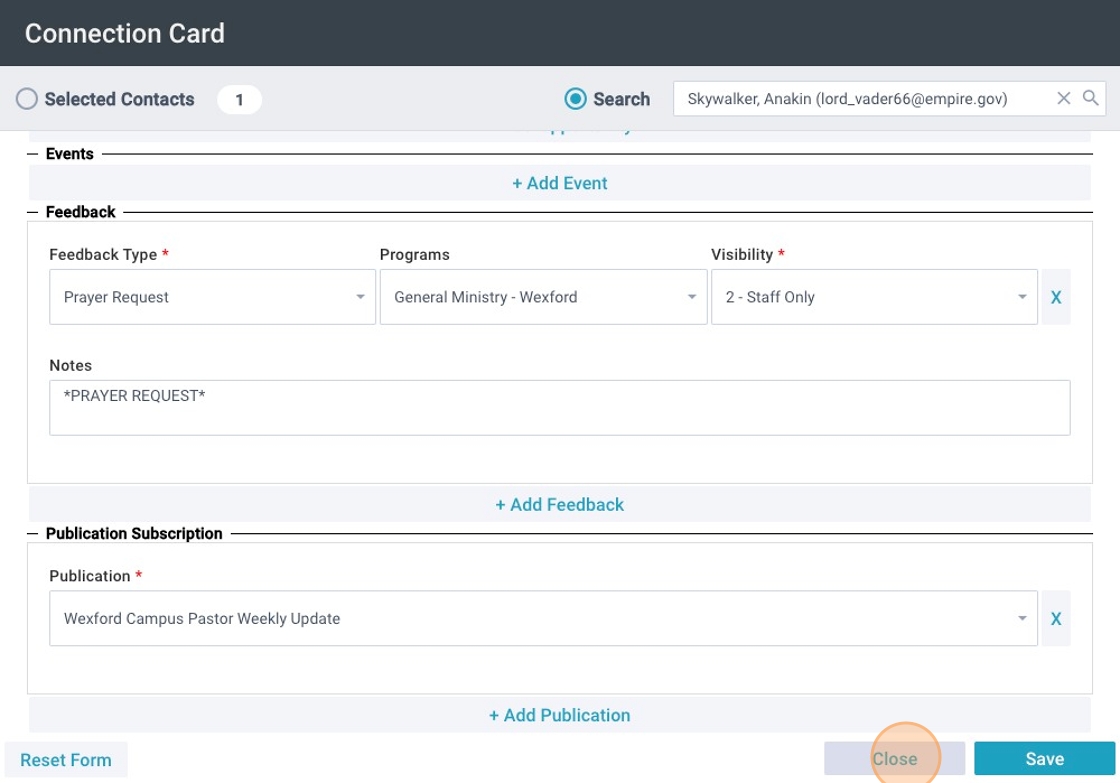This screenshot has width=1120, height=783.
Task: Click + Add Feedback
Action: (x=560, y=505)
